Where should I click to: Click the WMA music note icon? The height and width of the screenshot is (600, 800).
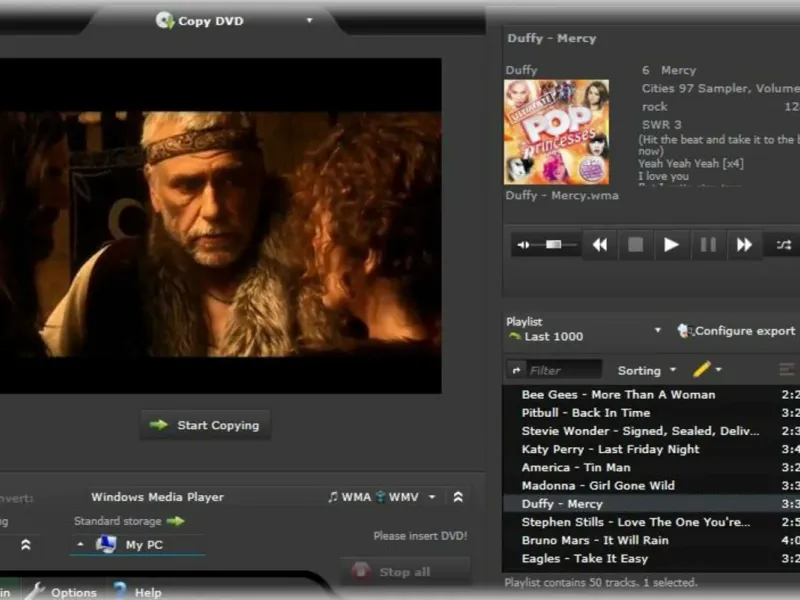333,496
